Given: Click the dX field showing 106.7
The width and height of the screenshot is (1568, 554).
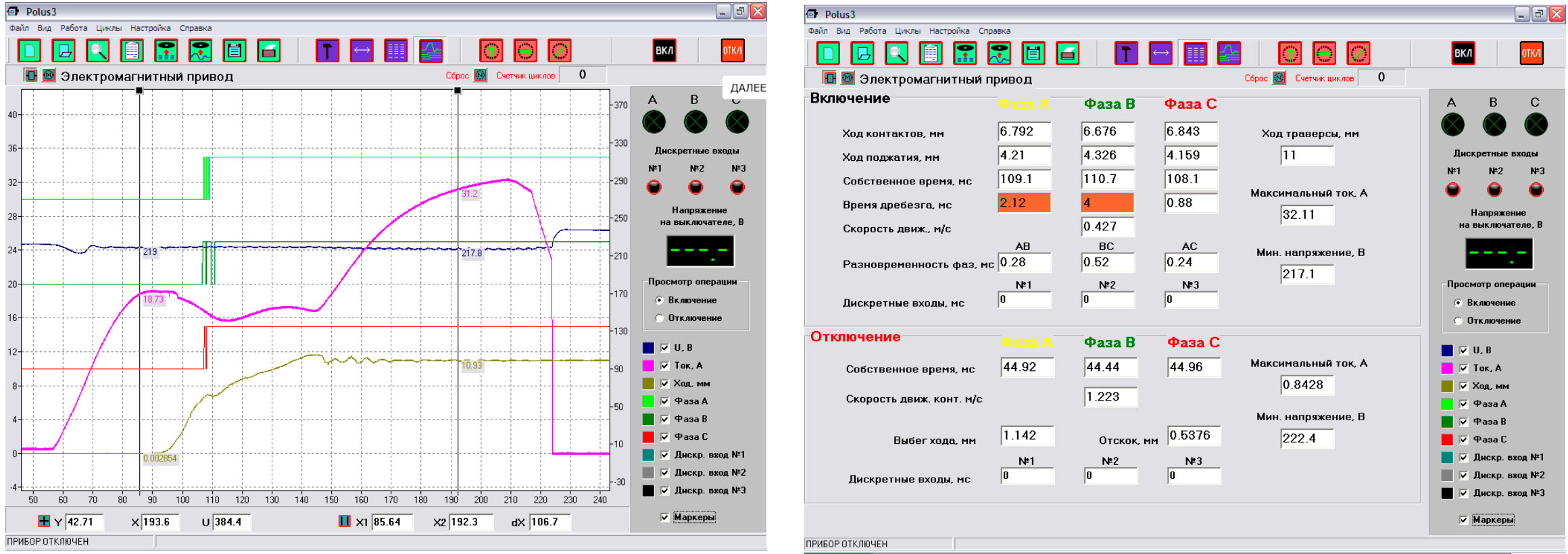Looking at the screenshot, I should 549,522.
